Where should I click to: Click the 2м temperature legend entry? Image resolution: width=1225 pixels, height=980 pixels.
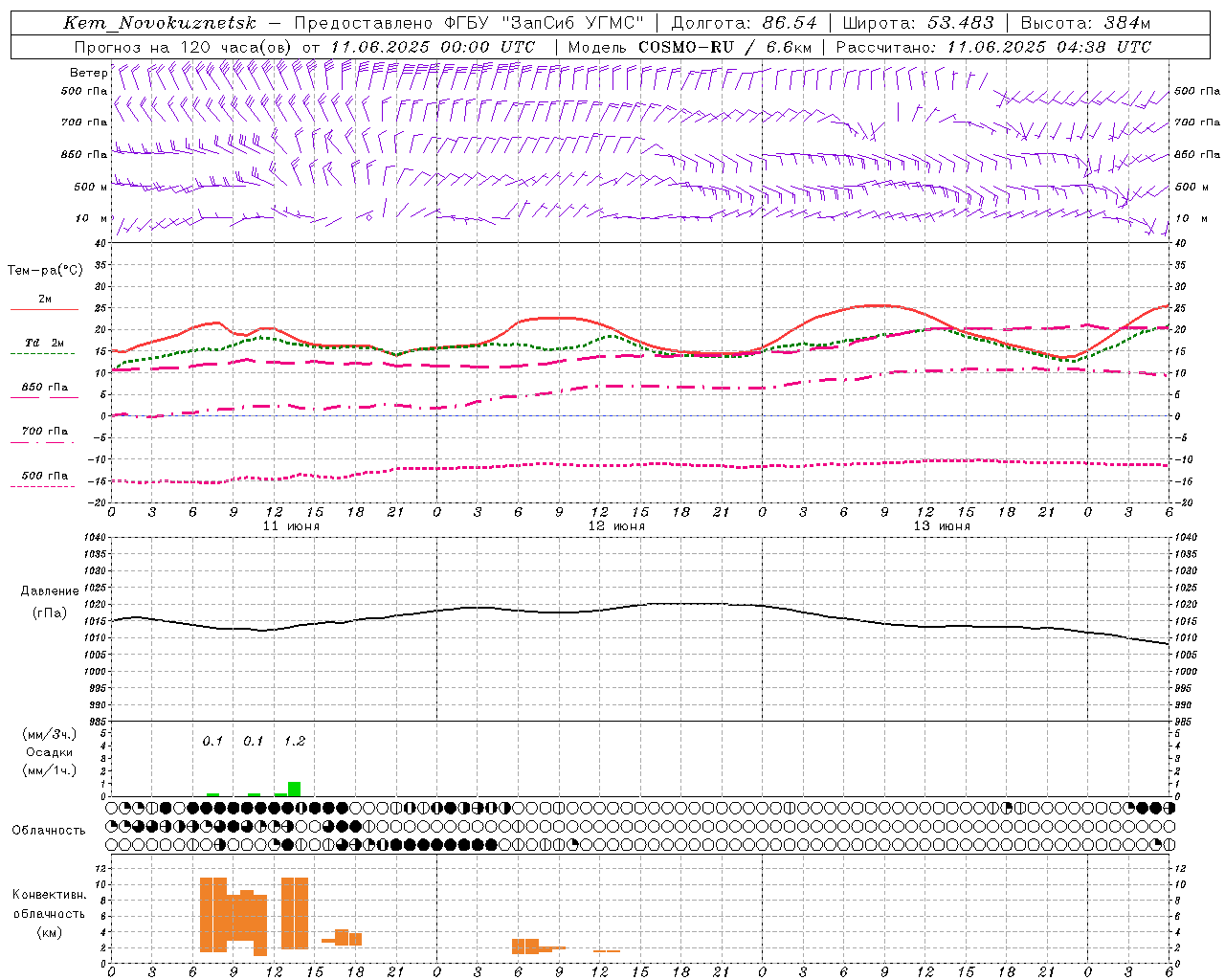click(x=45, y=300)
